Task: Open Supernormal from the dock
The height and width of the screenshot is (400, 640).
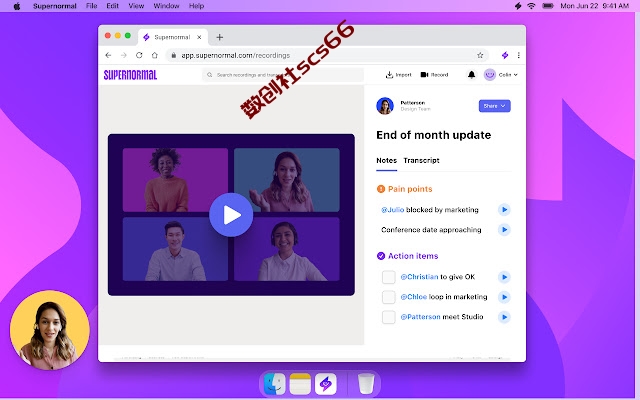Action: [325, 384]
